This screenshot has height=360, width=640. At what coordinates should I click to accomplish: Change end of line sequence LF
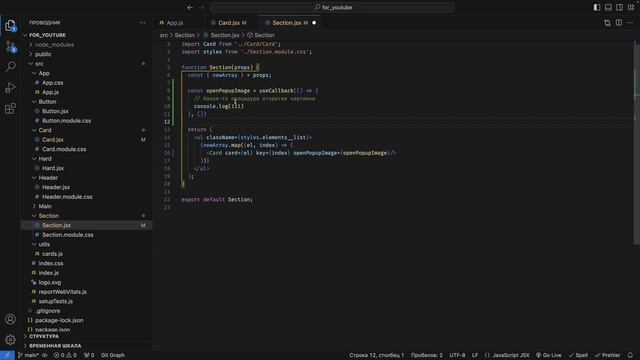[475, 355]
